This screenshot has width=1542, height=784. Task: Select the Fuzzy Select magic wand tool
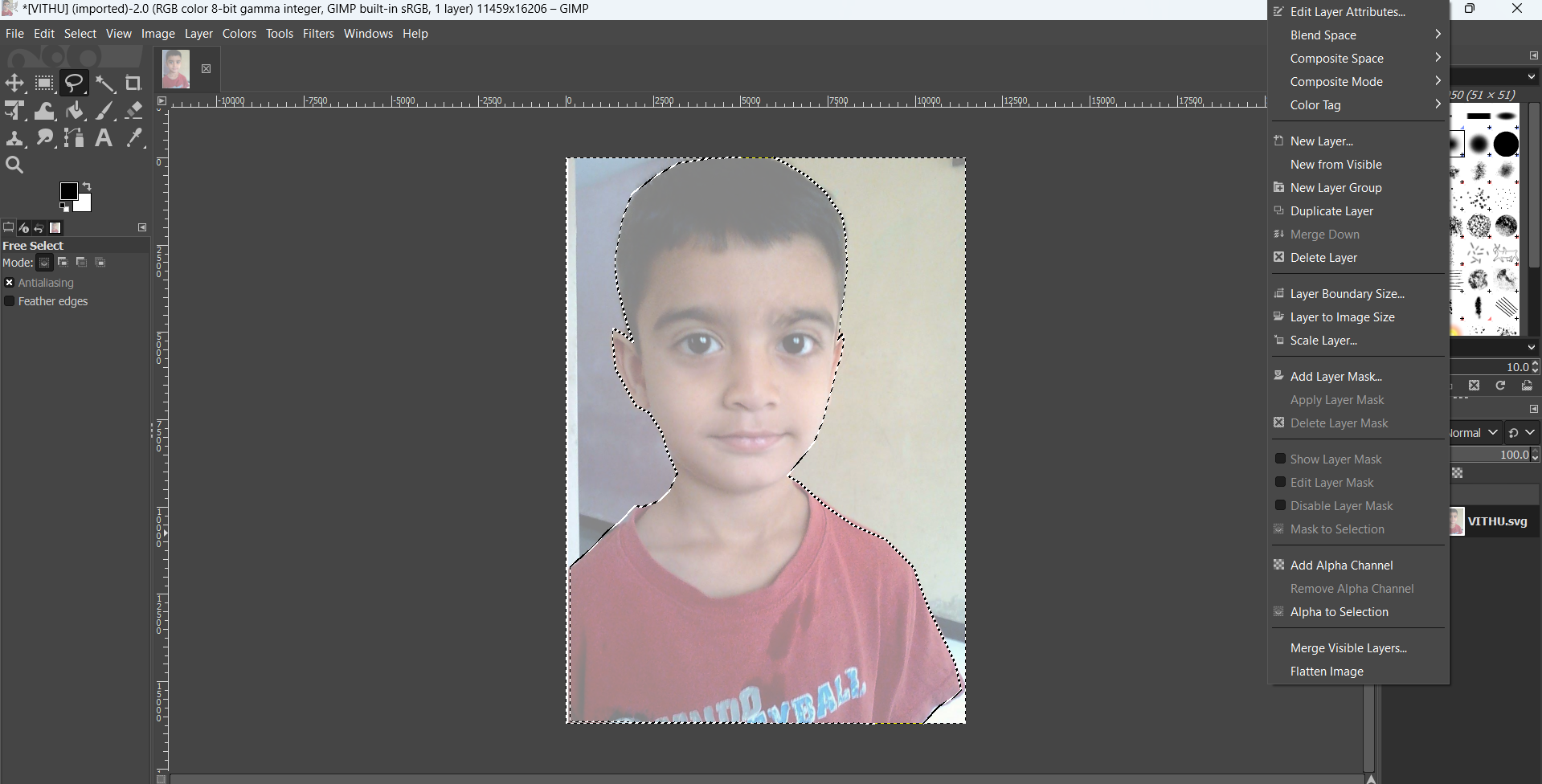[104, 84]
